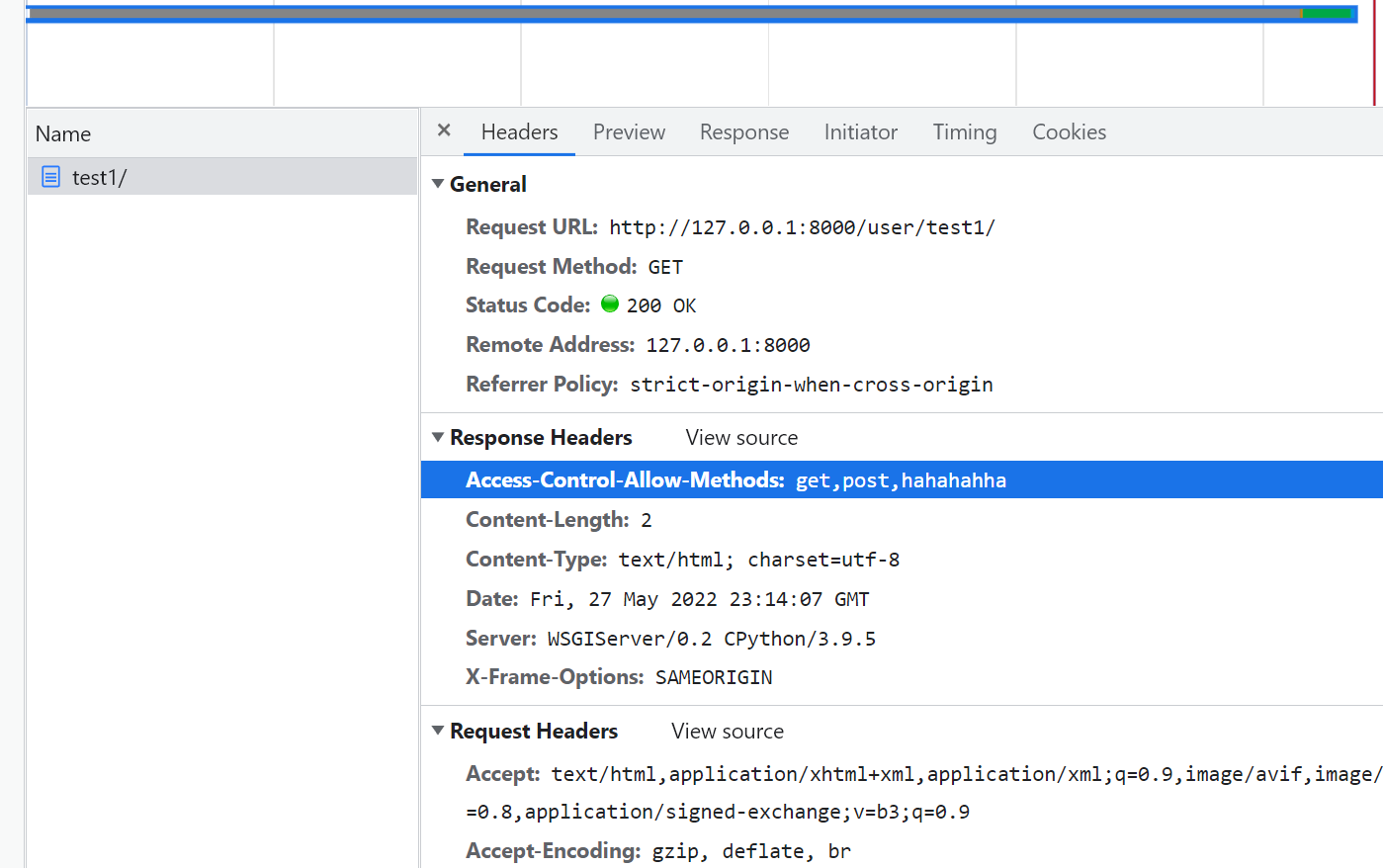
Task: Click the document icon beside test1/
Action: (50, 177)
